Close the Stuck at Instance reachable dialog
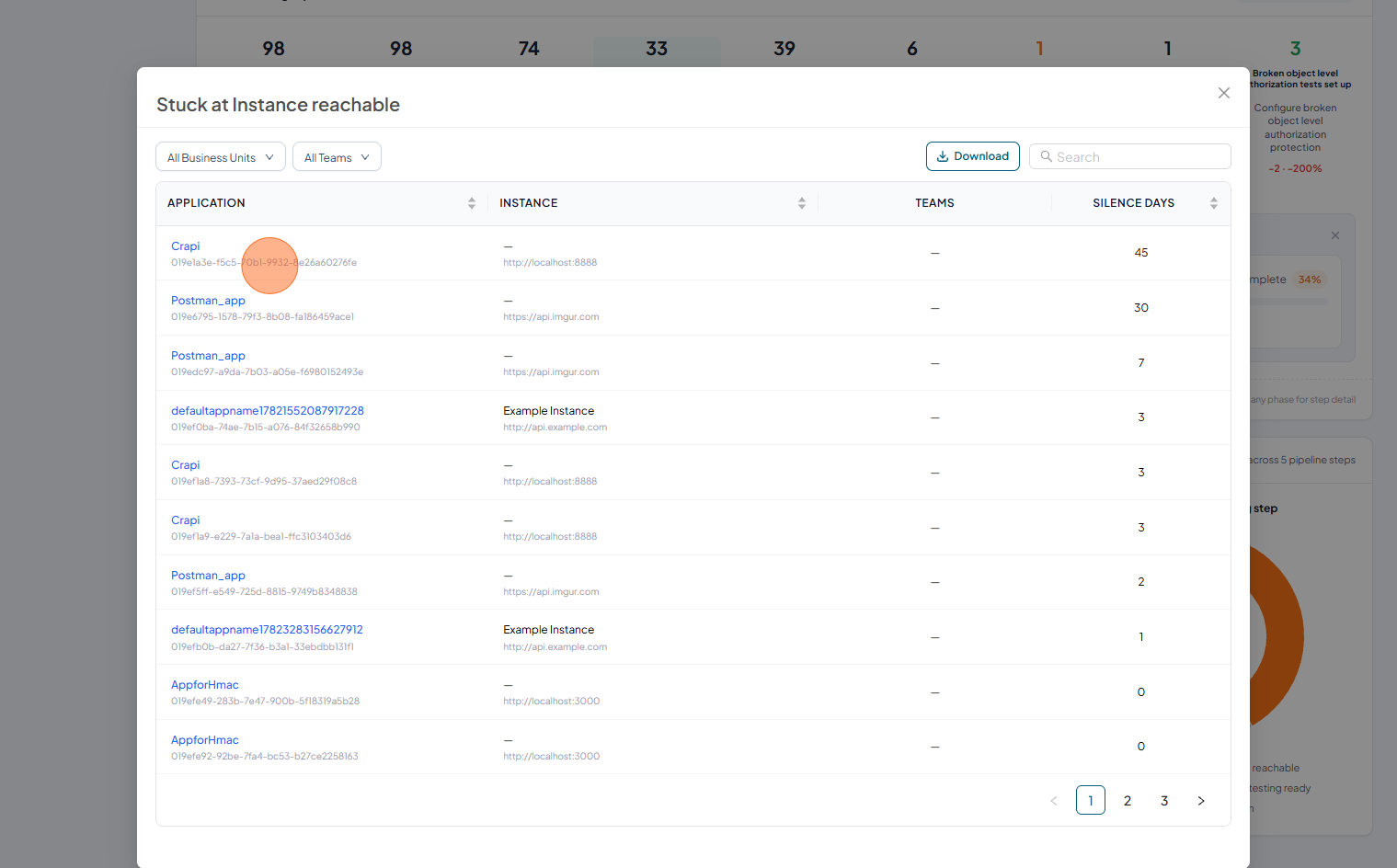This screenshot has height=868, width=1397. [1223, 93]
